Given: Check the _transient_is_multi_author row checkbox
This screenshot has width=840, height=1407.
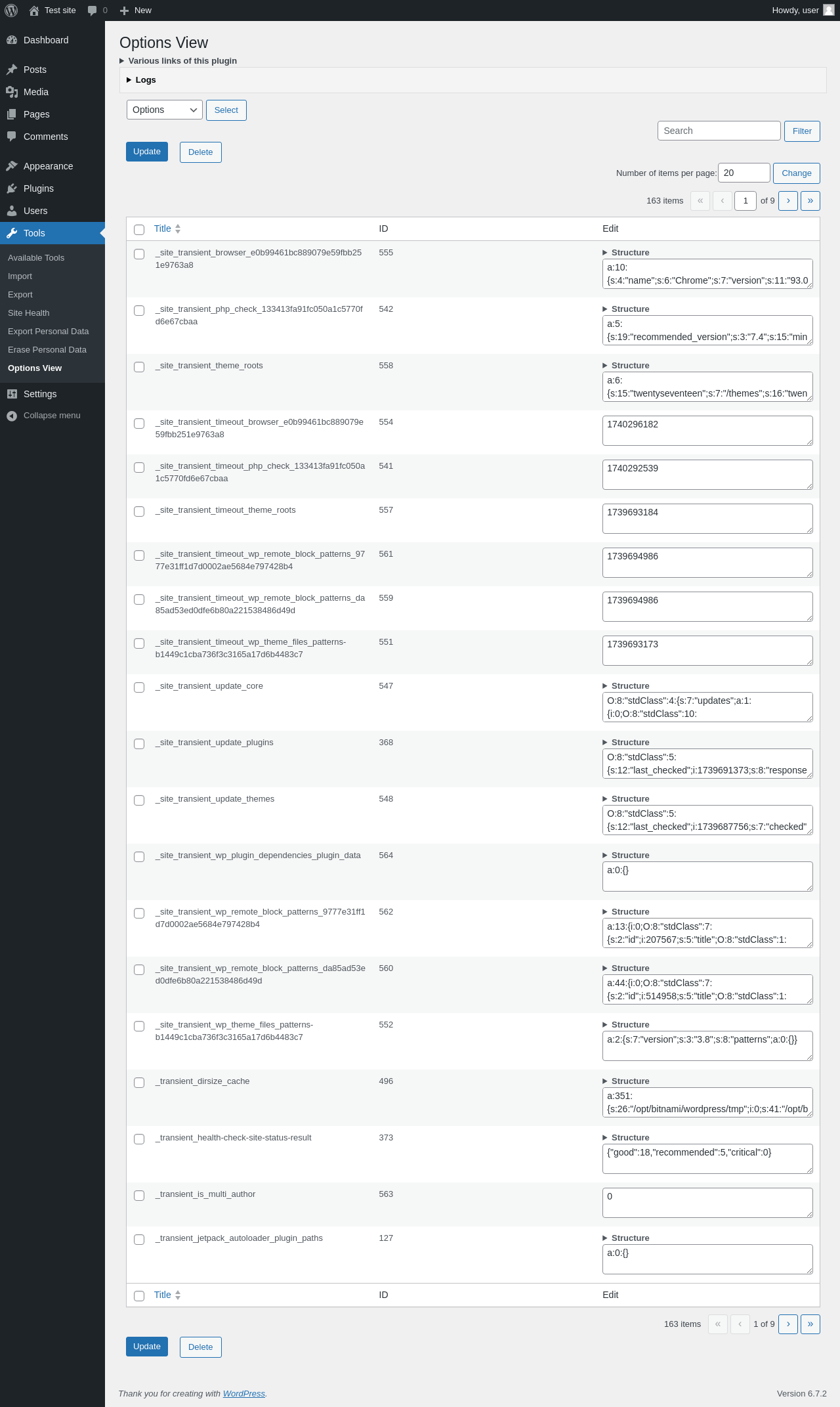Looking at the screenshot, I should tap(139, 1196).
